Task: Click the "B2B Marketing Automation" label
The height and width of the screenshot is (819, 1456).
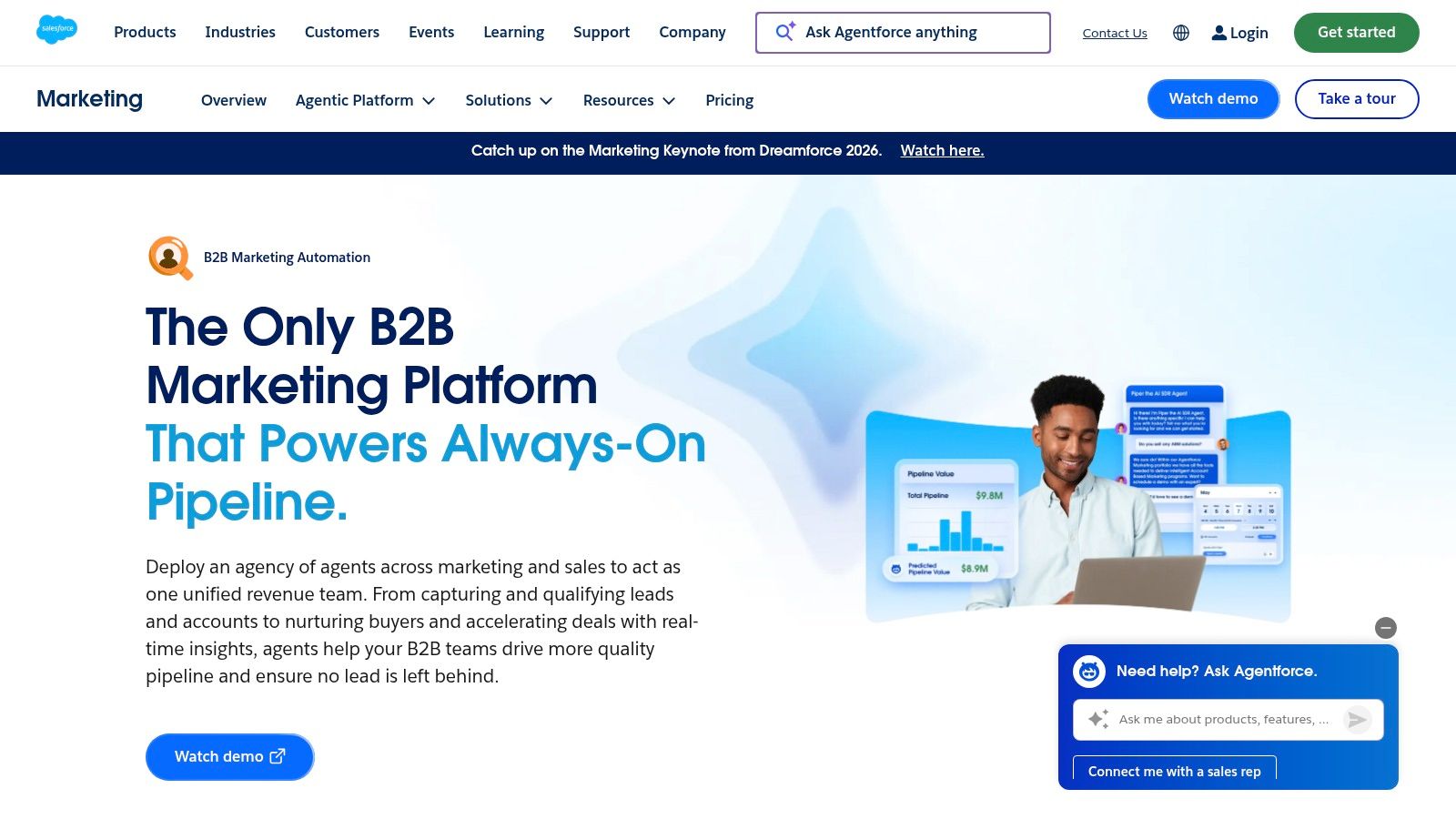Action: pyautogui.click(x=287, y=258)
